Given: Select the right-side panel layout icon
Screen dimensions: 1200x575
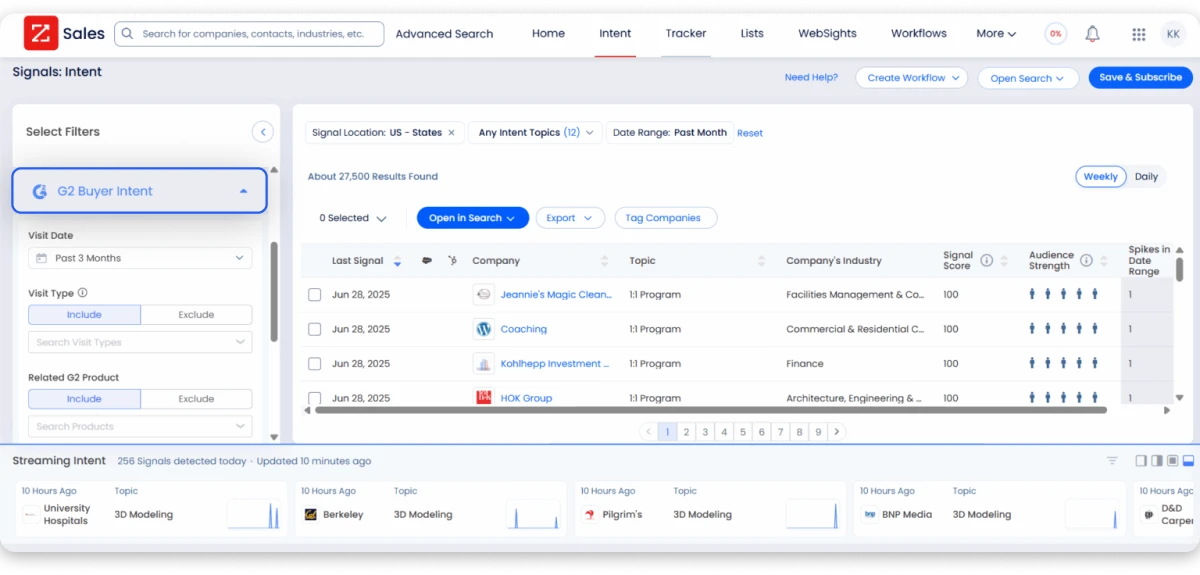Looking at the screenshot, I should (x=1141, y=461).
